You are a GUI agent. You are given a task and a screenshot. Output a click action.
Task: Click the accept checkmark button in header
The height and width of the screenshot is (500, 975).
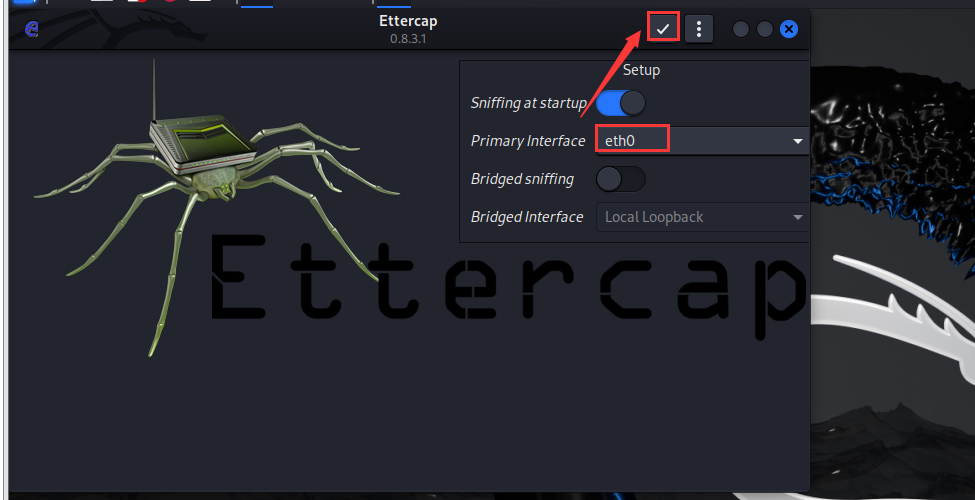pos(663,29)
